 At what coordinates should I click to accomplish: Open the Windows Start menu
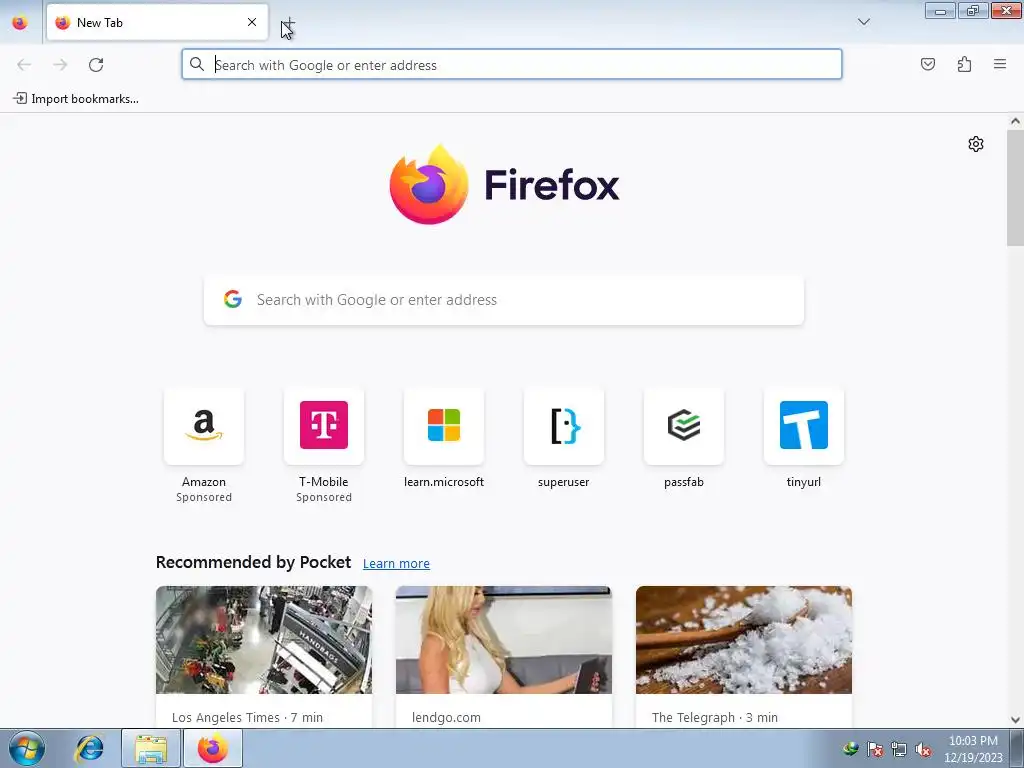tap(27, 748)
